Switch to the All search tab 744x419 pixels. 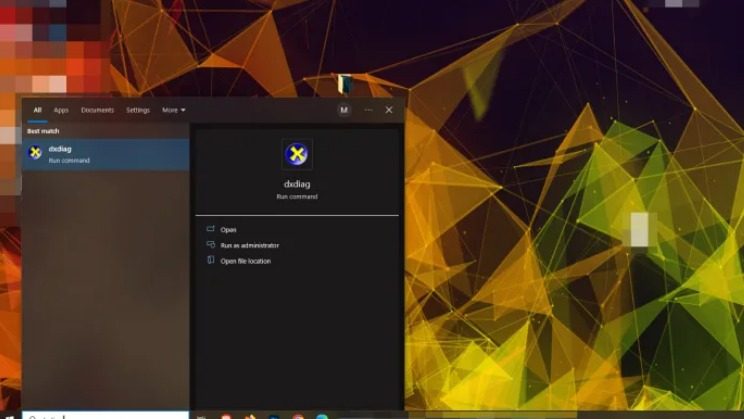pyautogui.click(x=38, y=110)
